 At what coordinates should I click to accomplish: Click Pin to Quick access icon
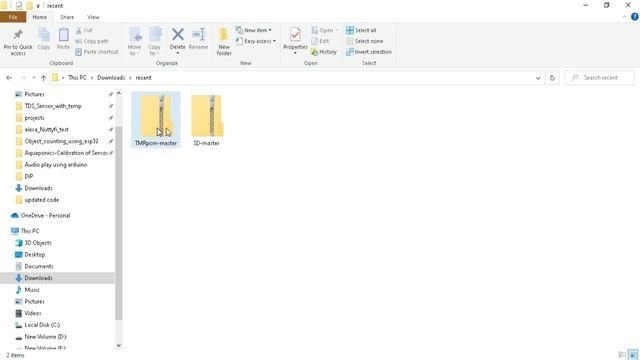pos(18,42)
